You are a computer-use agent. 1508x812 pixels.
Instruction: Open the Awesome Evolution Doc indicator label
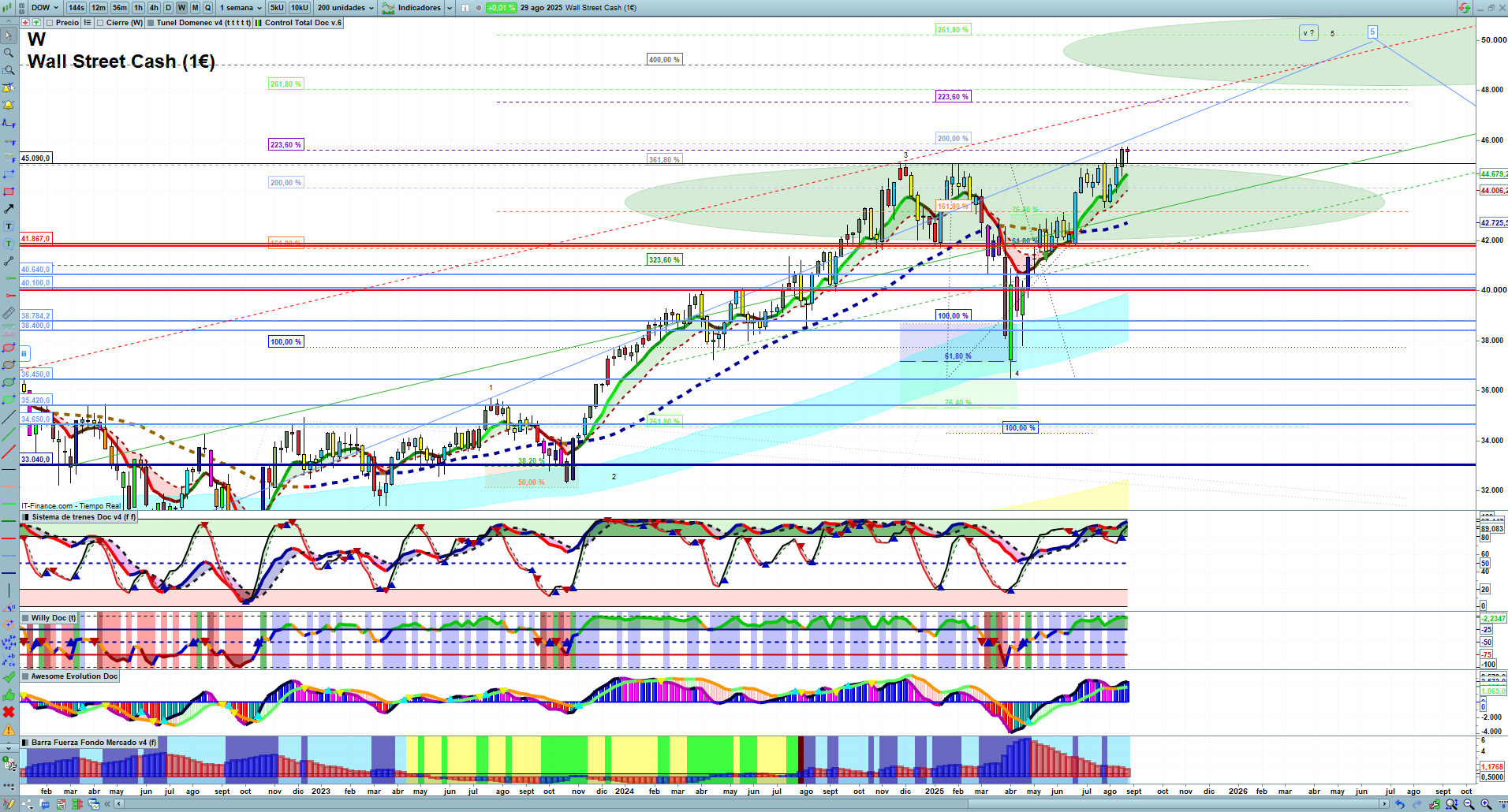[69, 676]
